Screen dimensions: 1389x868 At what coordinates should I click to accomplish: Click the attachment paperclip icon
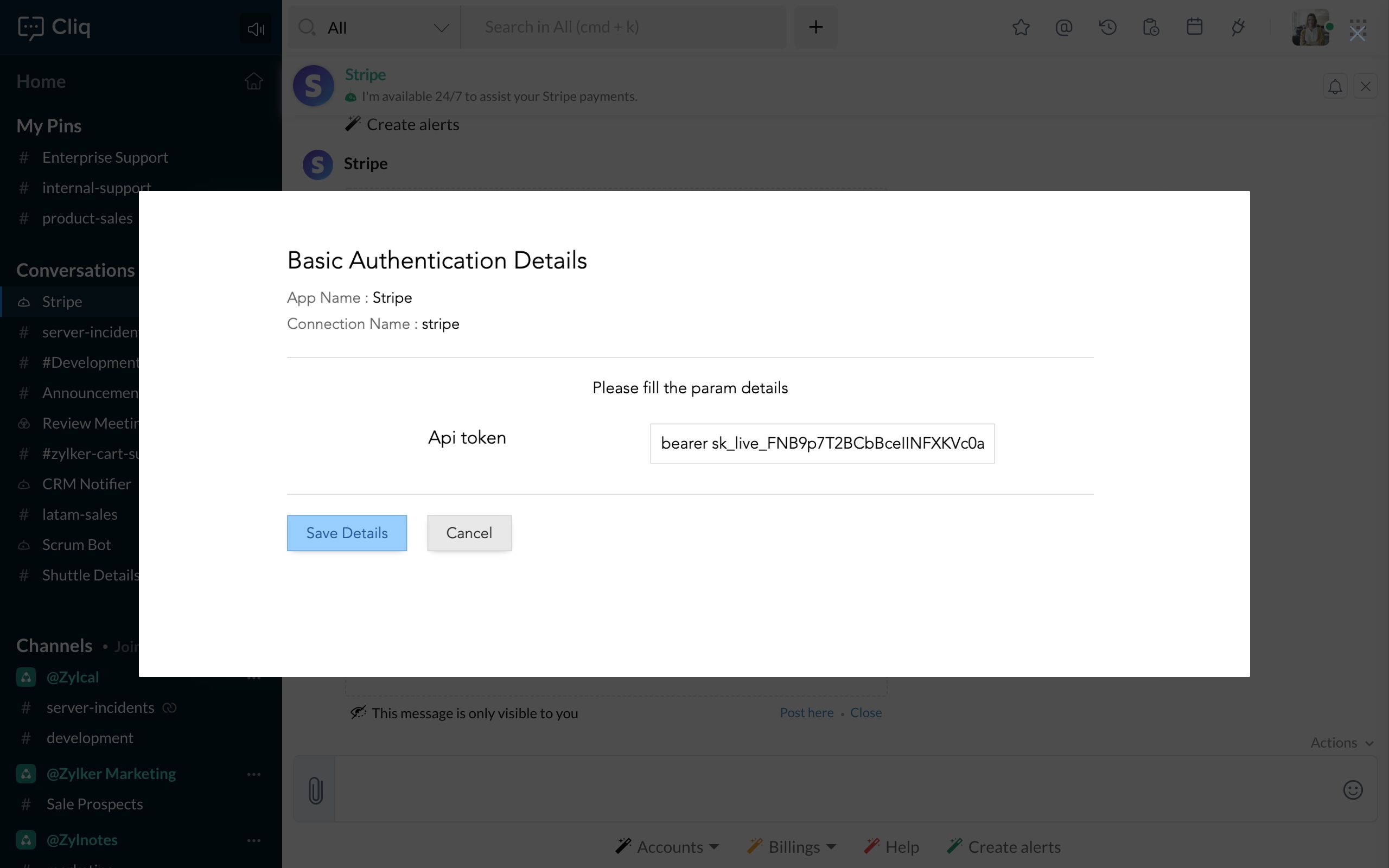tap(315, 790)
